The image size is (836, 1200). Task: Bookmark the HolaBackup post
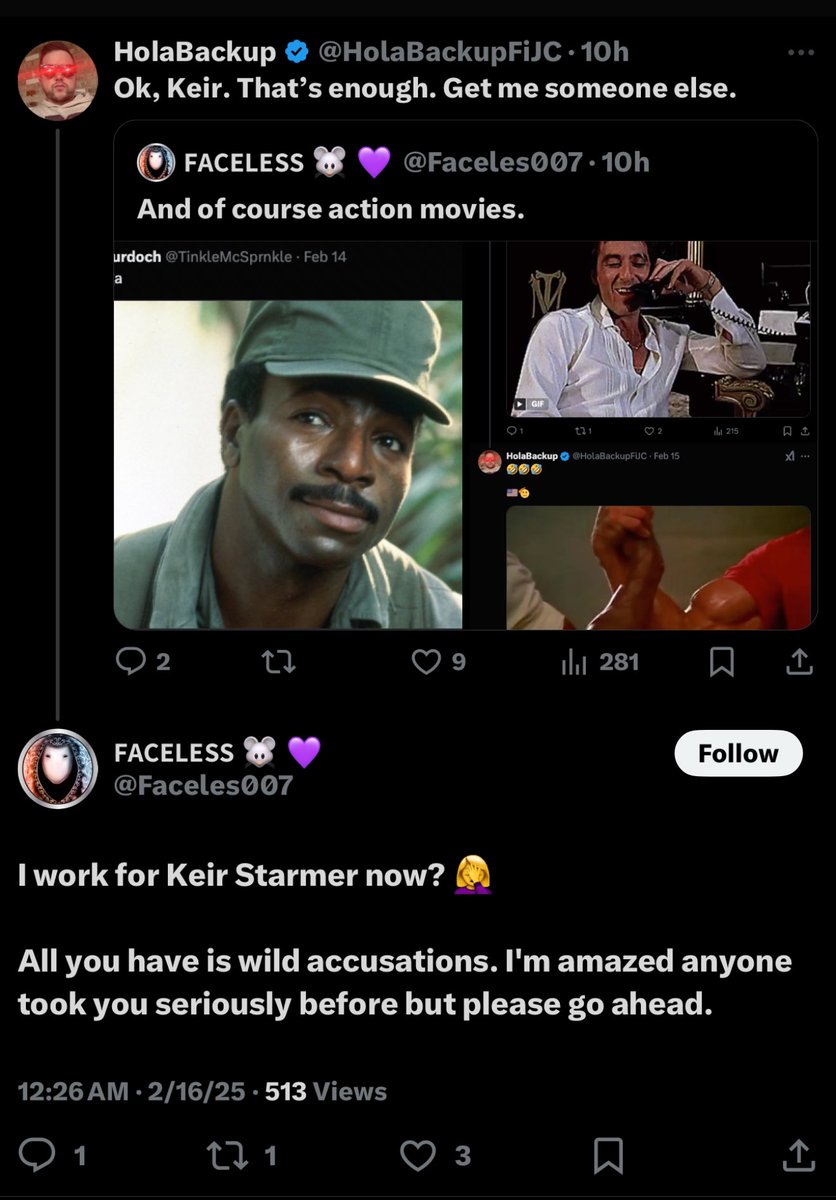pos(721,662)
